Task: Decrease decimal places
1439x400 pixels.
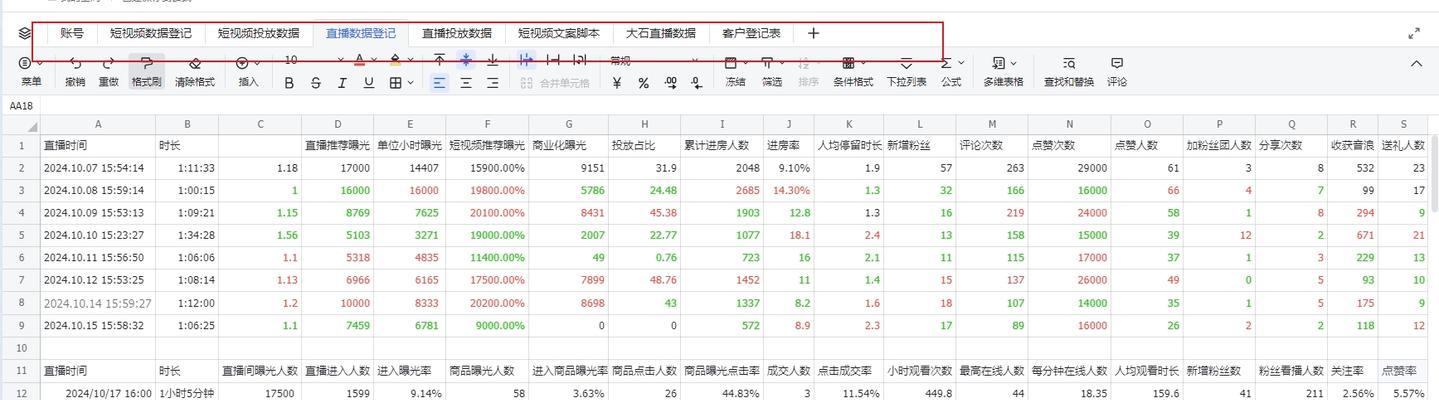Action: [696, 83]
